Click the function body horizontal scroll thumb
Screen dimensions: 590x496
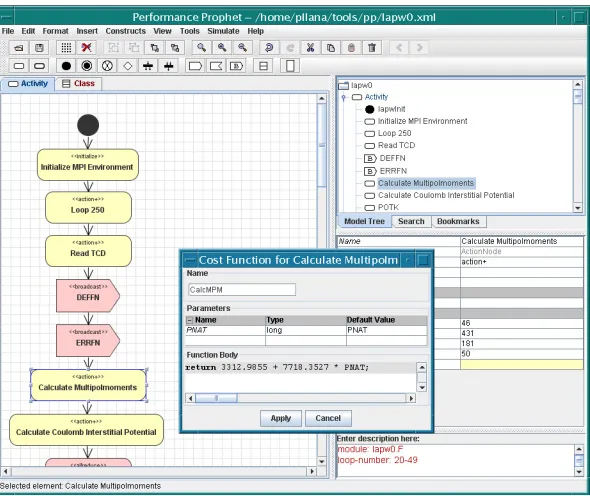[x=216, y=398]
